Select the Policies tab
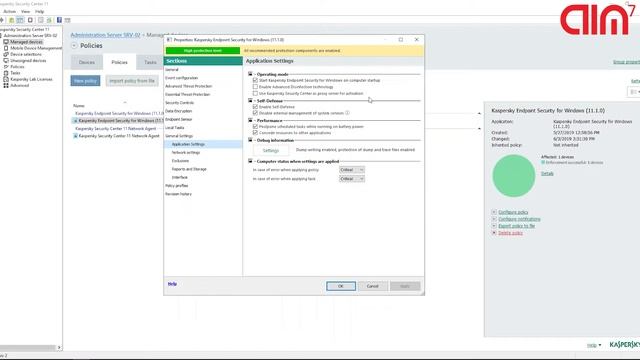The image size is (640, 360). [119, 62]
